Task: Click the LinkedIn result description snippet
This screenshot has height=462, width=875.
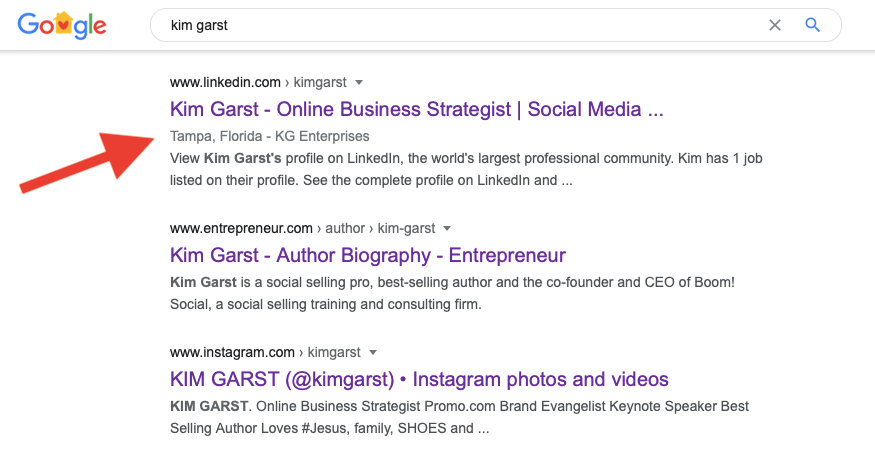Action: [466, 170]
